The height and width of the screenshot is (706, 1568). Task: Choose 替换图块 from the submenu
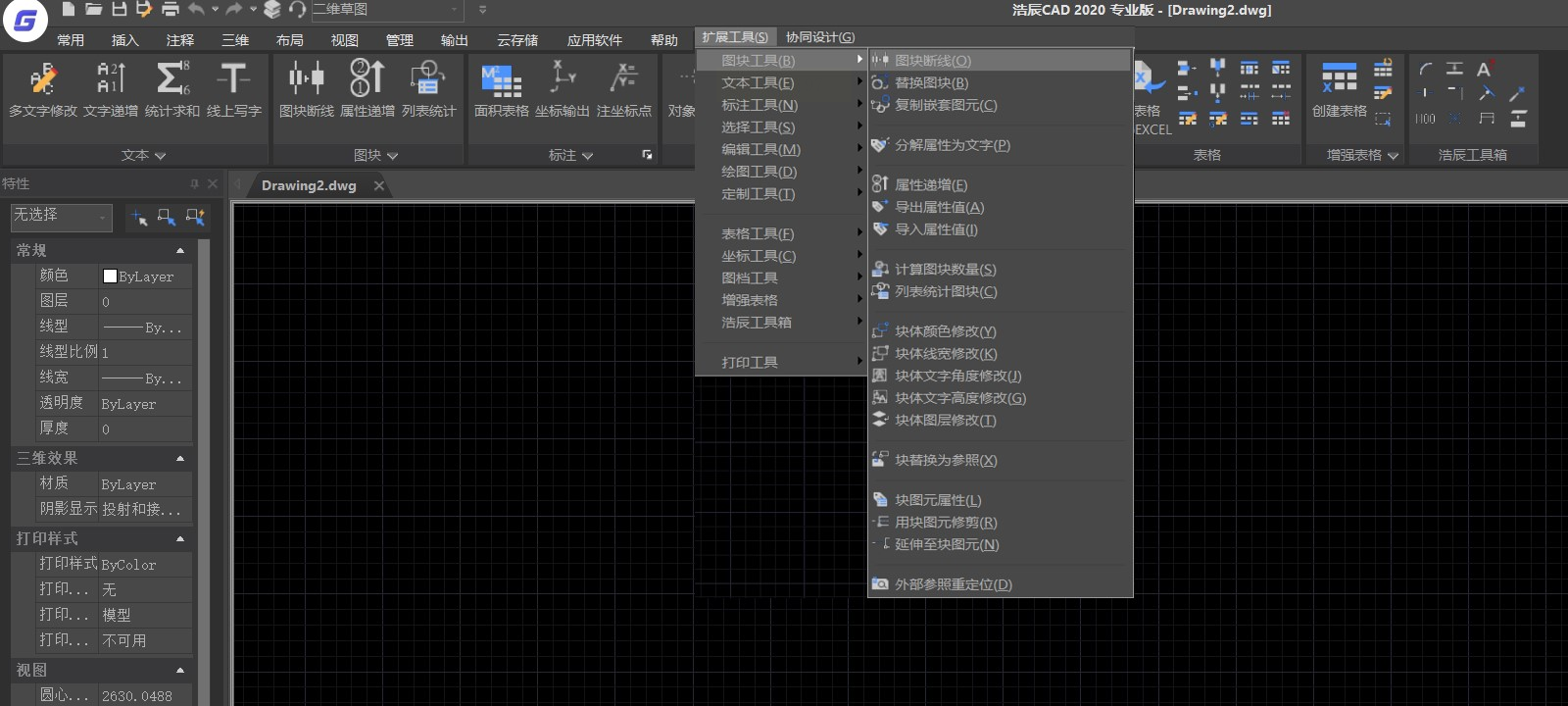pyautogui.click(x=931, y=83)
